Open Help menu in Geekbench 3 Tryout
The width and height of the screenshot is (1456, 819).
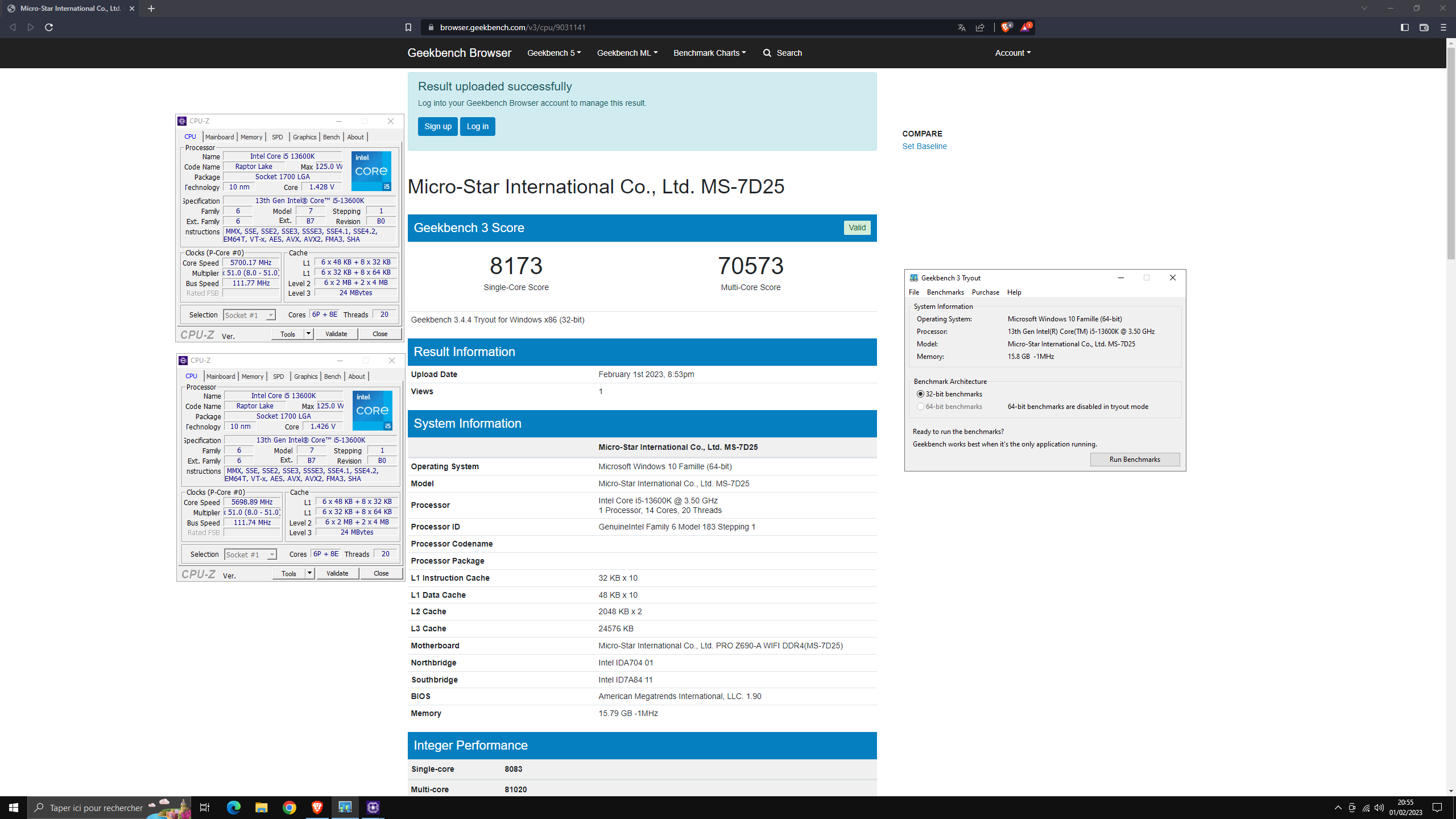pos(1014,292)
